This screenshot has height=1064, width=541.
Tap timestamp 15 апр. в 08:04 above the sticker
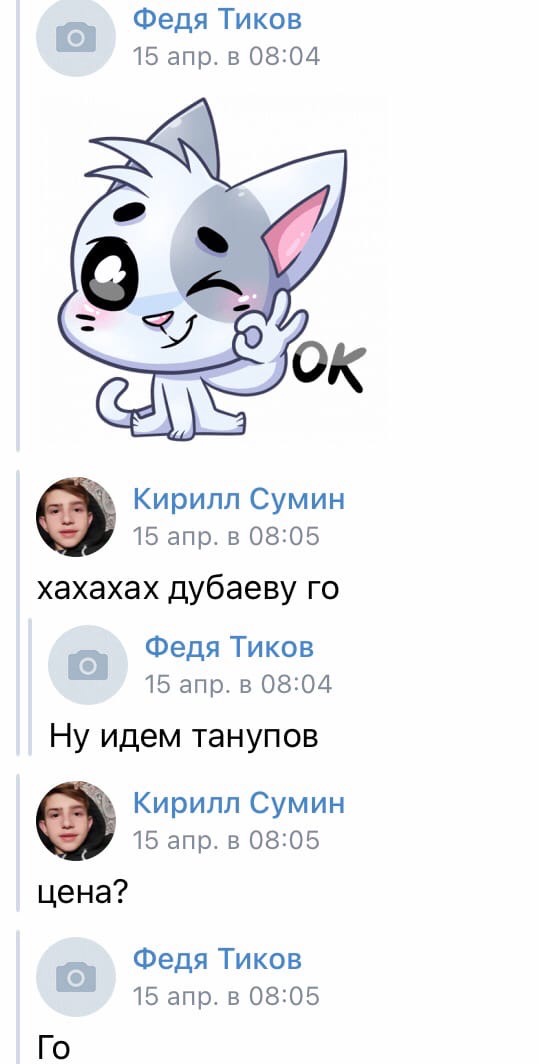(226, 56)
